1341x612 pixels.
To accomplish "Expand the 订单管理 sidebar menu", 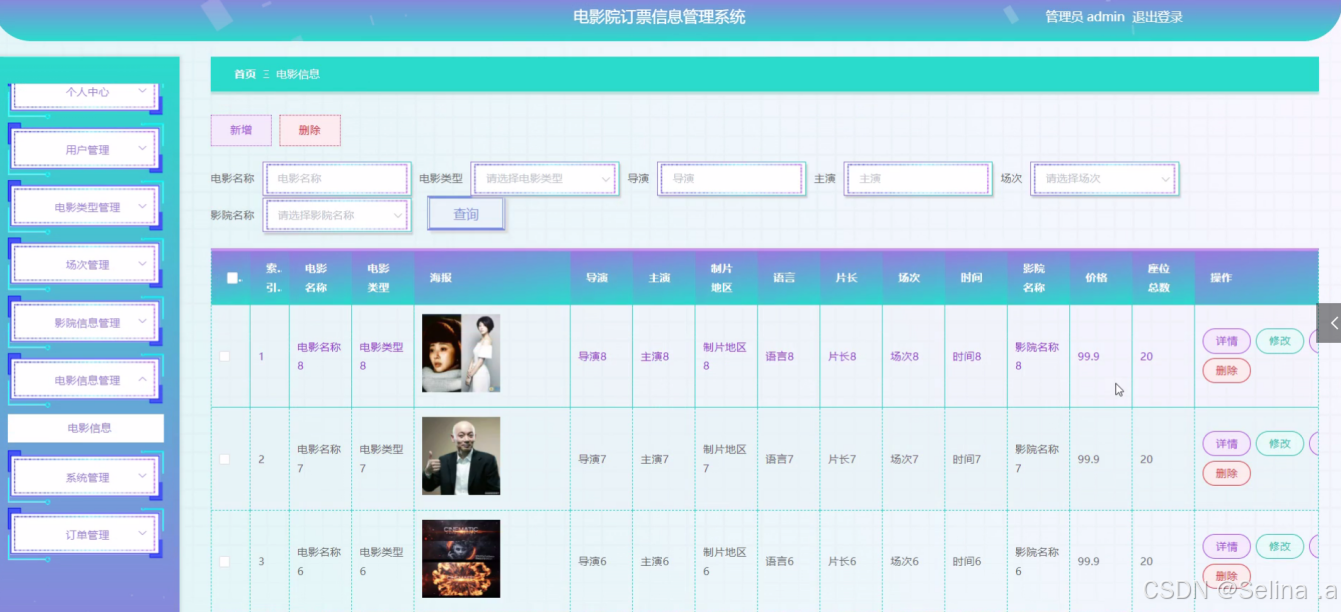I will pos(85,535).
